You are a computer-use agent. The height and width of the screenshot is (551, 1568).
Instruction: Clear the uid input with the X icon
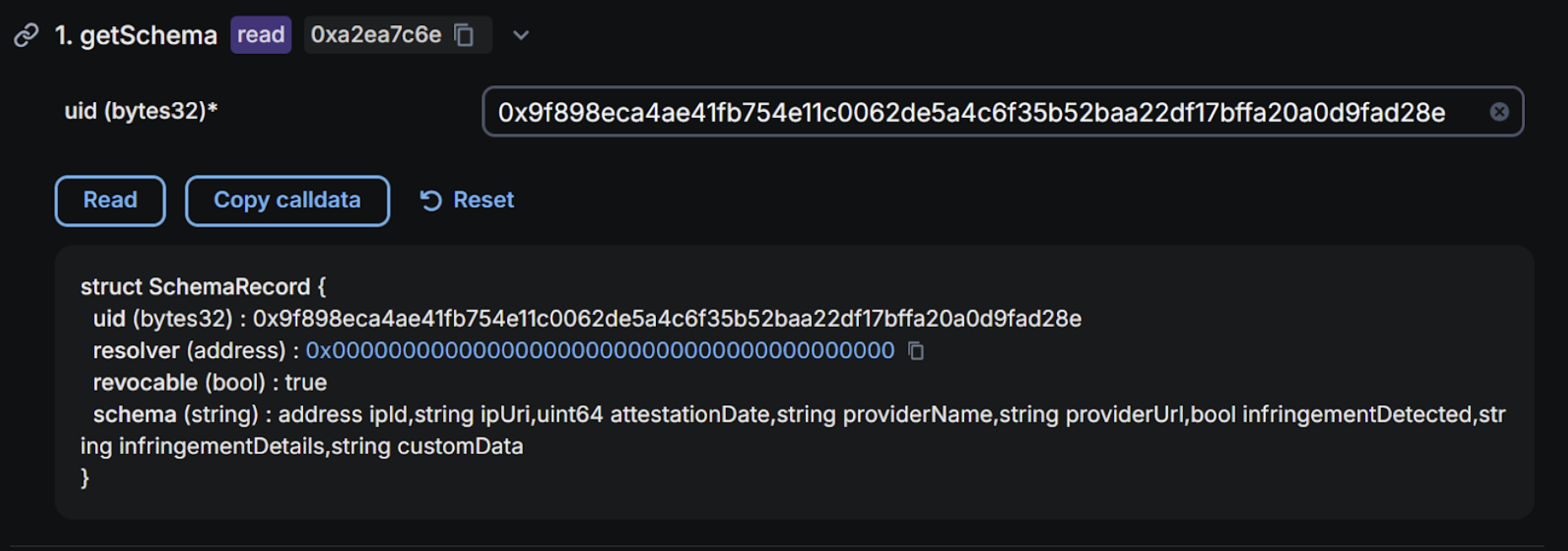coord(1499,111)
